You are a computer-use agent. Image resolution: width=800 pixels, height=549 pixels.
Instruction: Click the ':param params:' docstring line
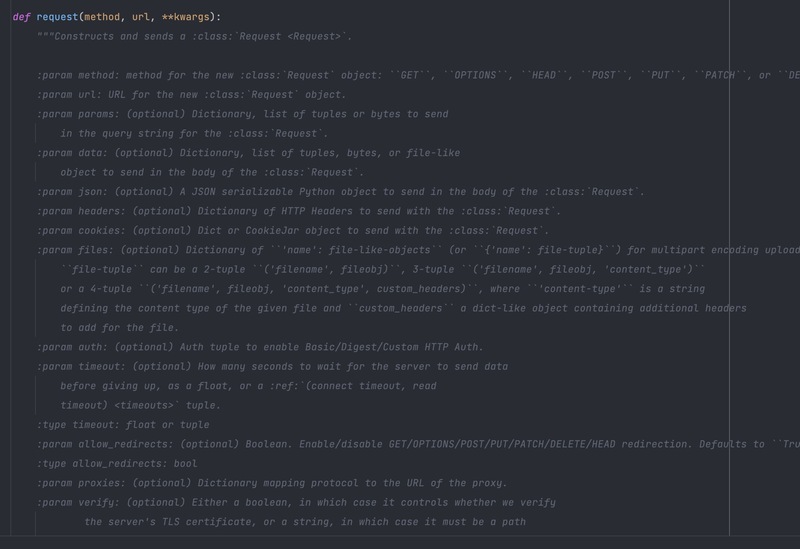tap(242, 114)
